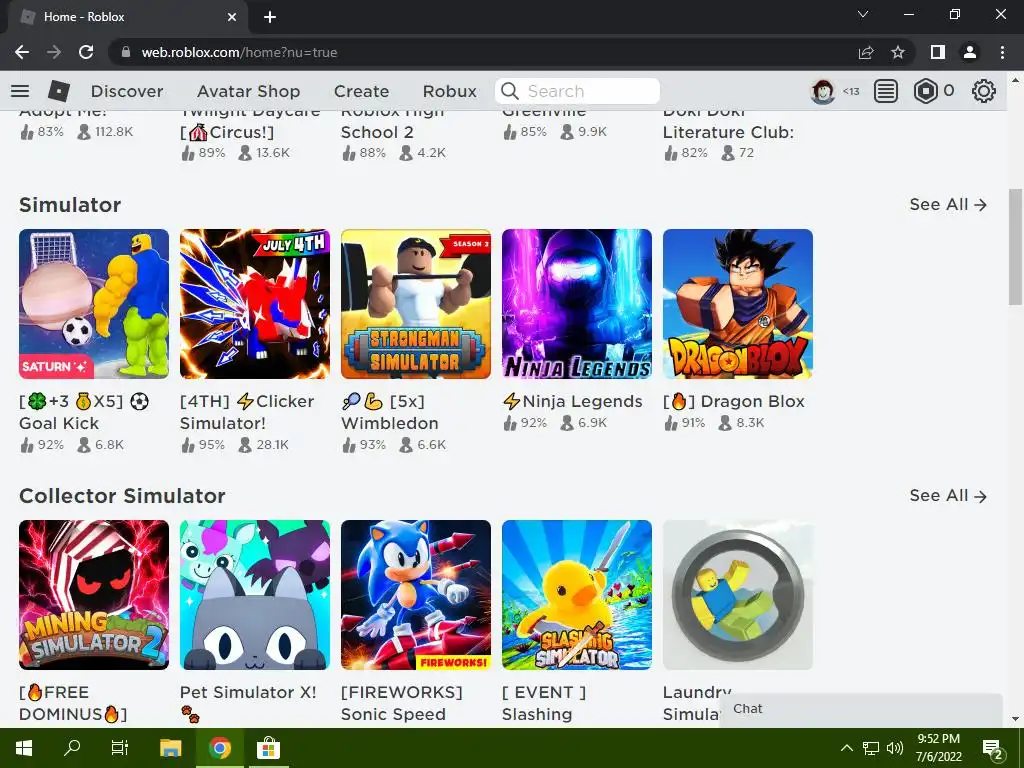
Task: Open the Laundry Simulator thumbnail
Action: (x=738, y=595)
